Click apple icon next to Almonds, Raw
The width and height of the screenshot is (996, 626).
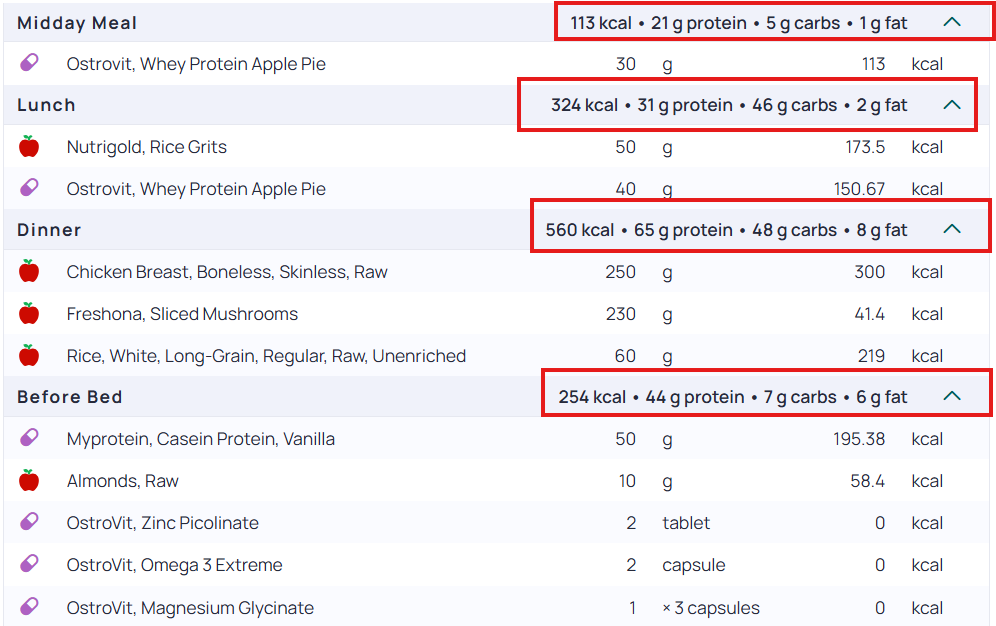point(29,480)
